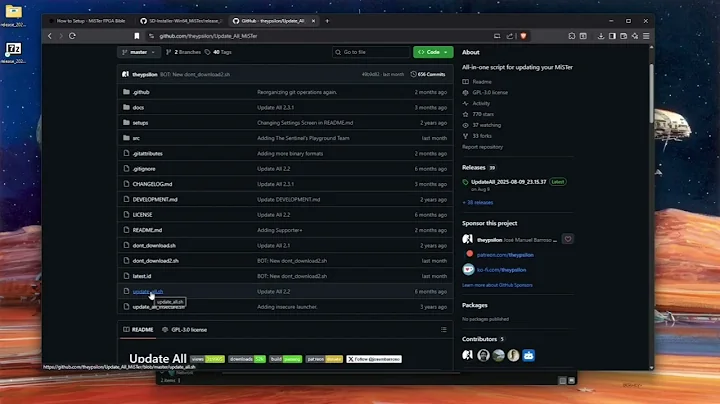Click the sponsor heart button for theypsilon
720x404 pixels.
(x=568, y=239)
